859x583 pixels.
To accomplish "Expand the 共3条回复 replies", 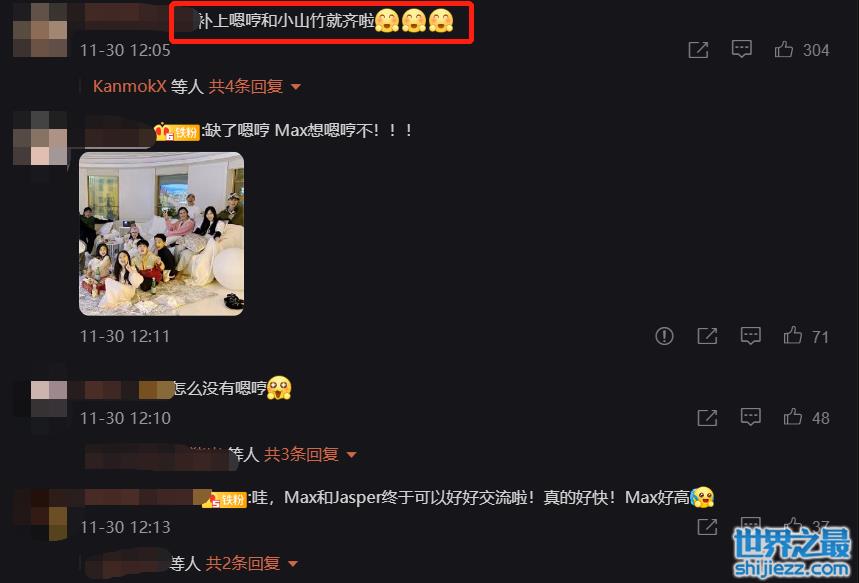I will click(310, 454).
